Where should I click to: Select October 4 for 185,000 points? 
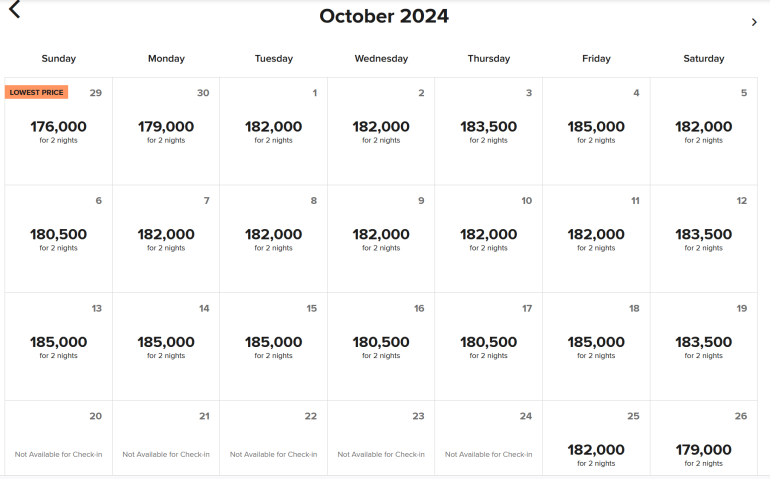tap(596, 131)
